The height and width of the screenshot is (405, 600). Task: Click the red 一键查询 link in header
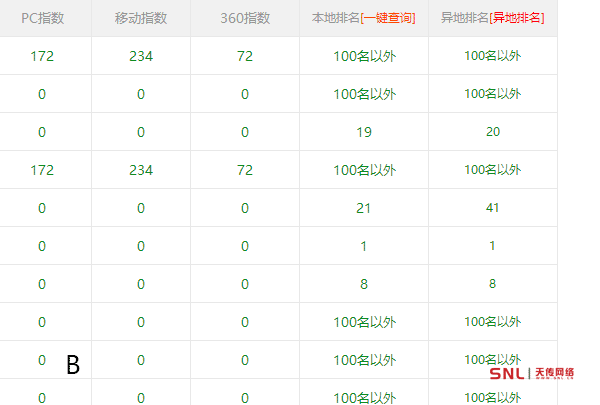tap(390, 18)
